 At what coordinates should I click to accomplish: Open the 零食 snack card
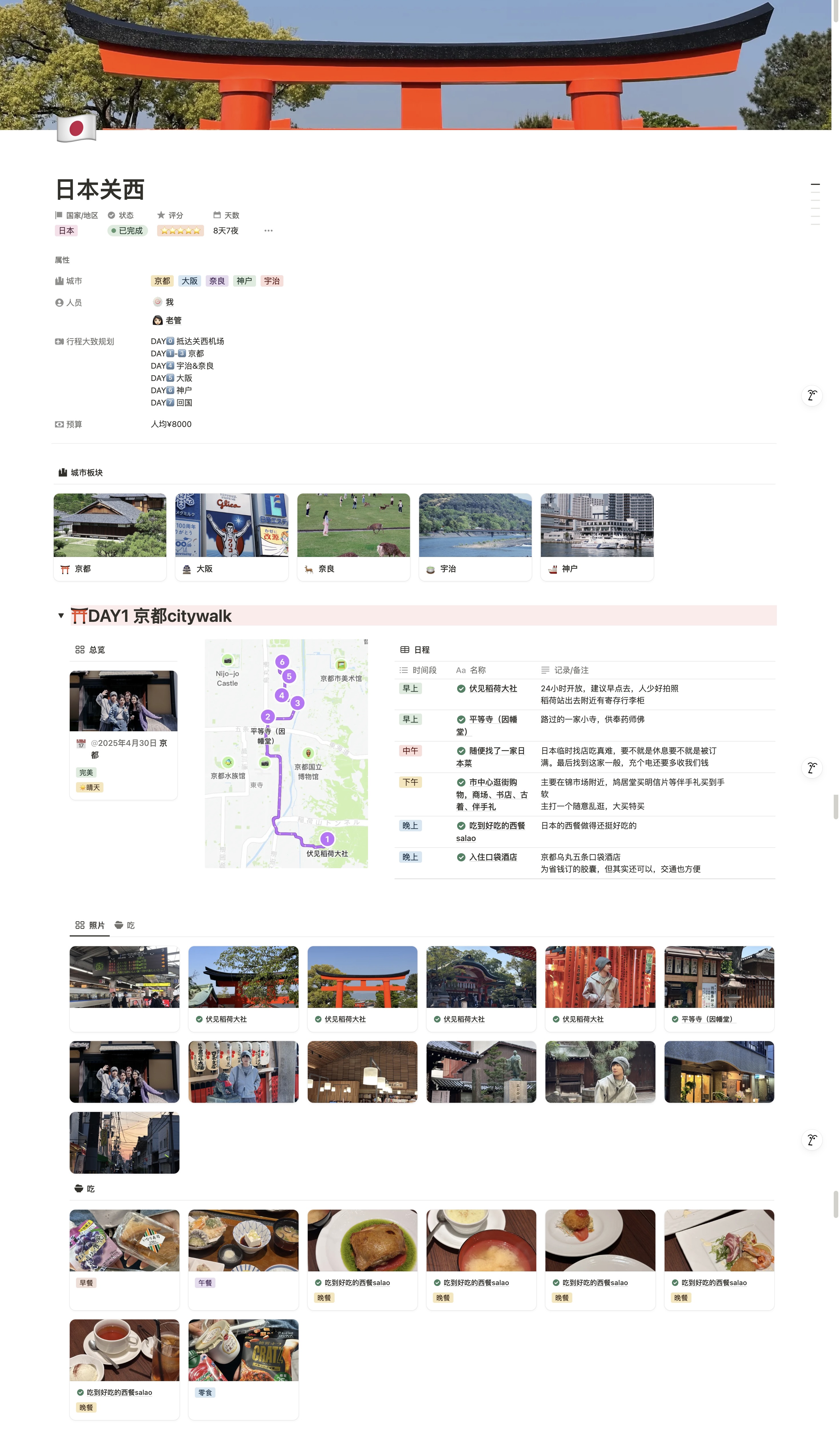pos(243,1369)
